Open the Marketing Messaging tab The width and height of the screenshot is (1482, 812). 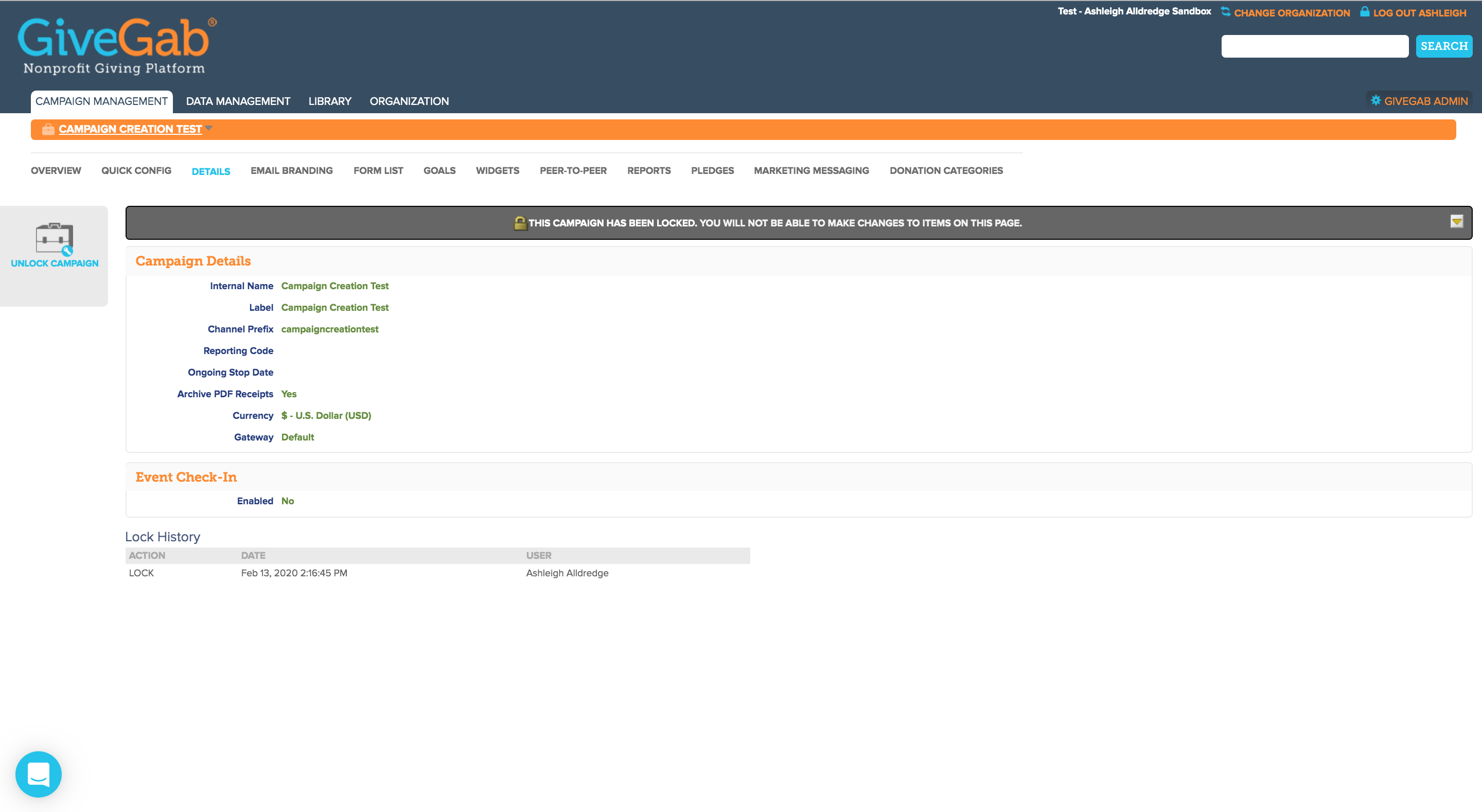(812, 170)
